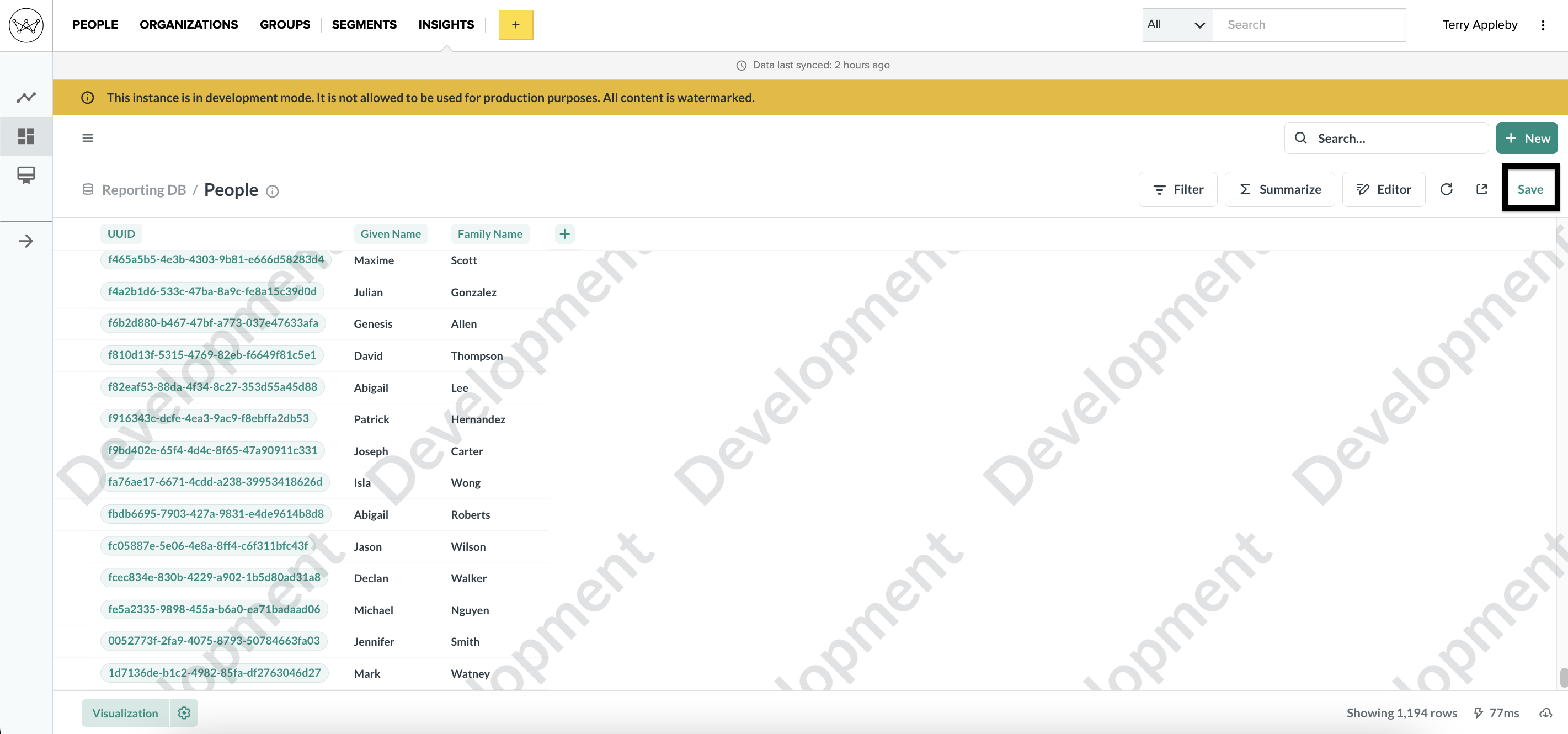The width and height of the screenshot is (1568, 734).
Task: Open UUID 1d7136de-b1c2-4982-85fa-df2763046d27
Action: [x=214, y=673]
